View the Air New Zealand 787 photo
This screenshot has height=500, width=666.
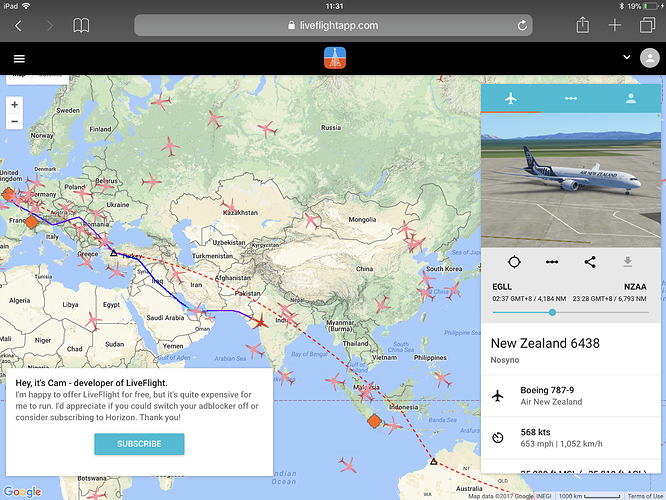(570, 180)
